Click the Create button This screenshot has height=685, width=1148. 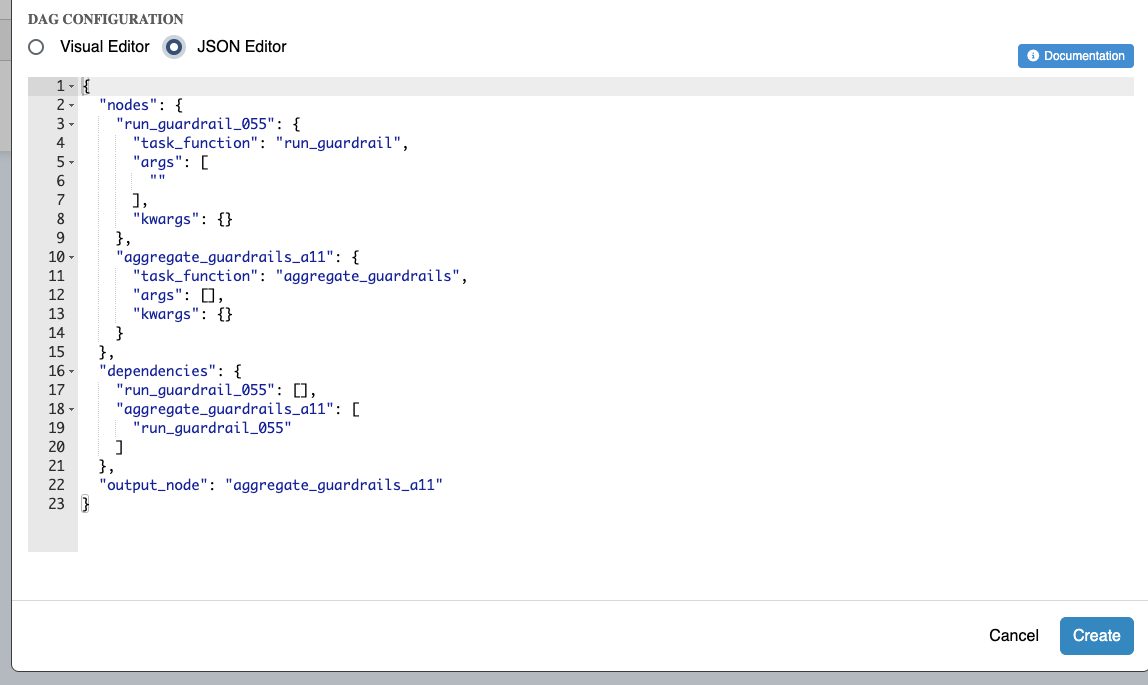pos(1096,635)
